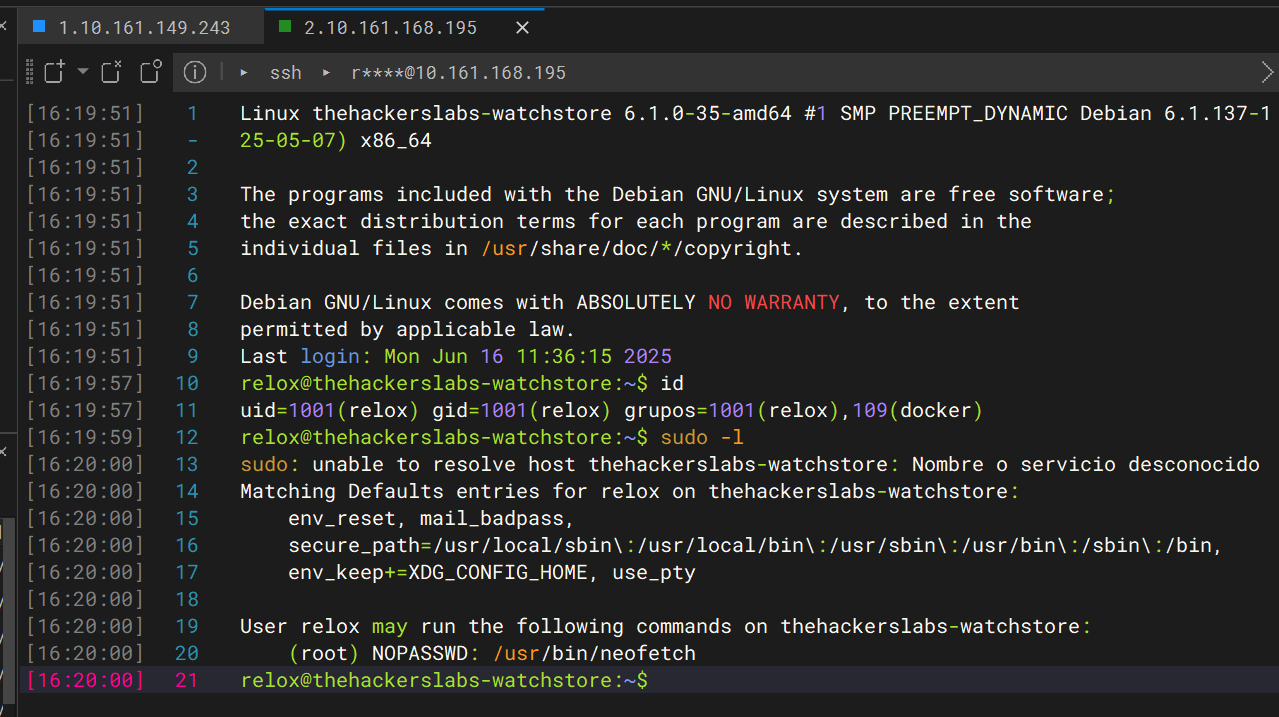Click the close session icon with x mark
This screenshot has height=717, width=1279.
112,72
